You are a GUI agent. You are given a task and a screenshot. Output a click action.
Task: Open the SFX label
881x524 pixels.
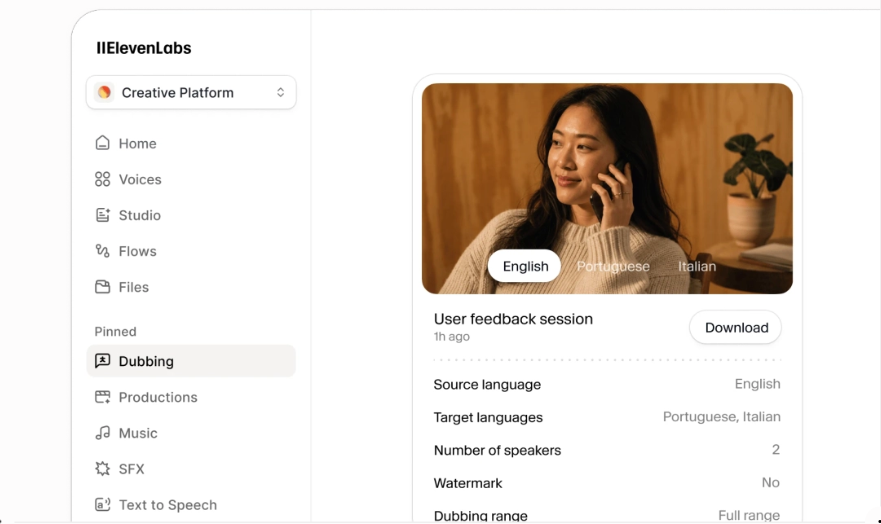[131, 469]
